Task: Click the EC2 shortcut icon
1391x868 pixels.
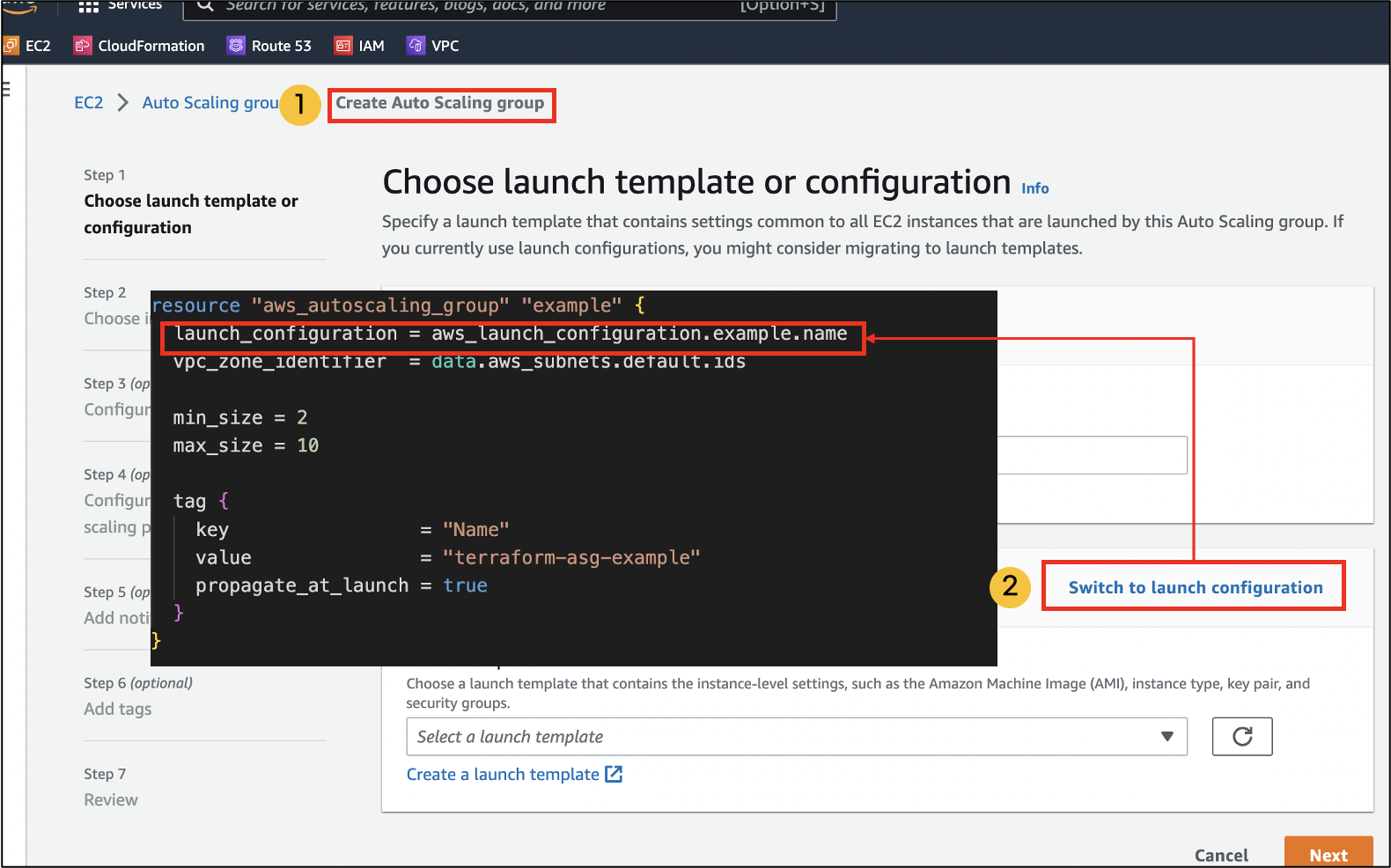Action: [x=11, y=46]
